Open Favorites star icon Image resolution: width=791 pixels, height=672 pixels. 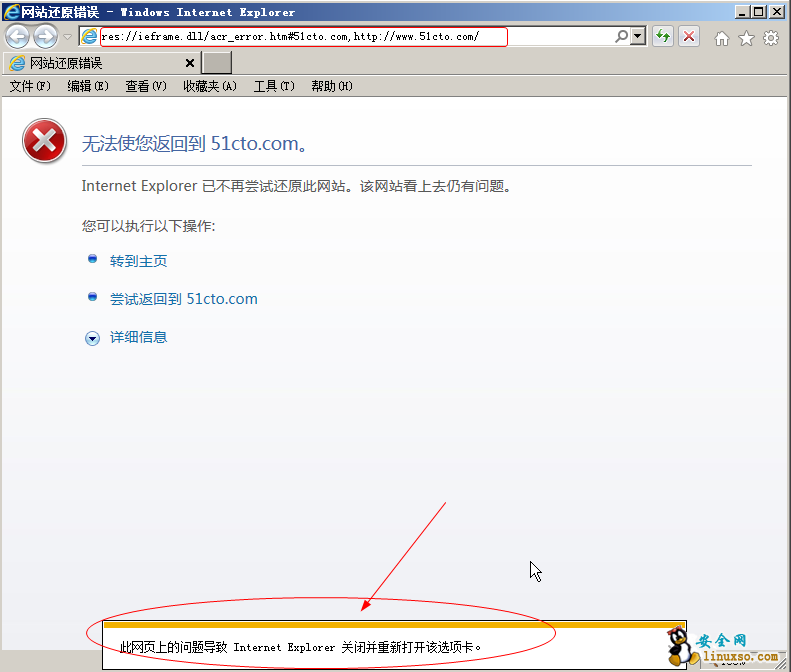click(746, 38)
